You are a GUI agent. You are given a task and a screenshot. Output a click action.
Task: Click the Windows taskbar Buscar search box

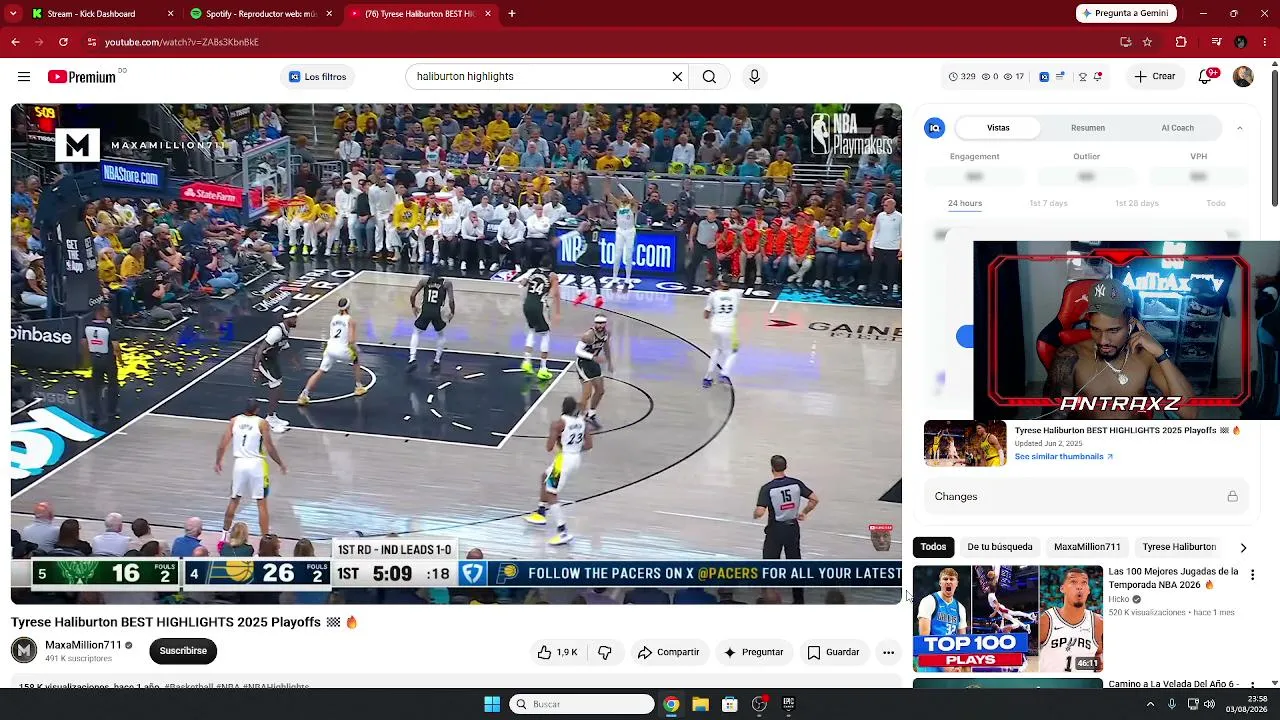click(582, 704)
